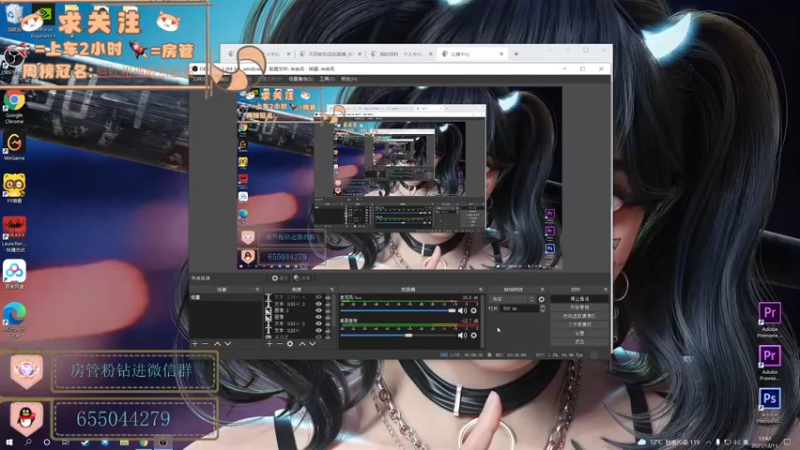
Task: Click the taskbar search icon
Action: click(28, 442)
